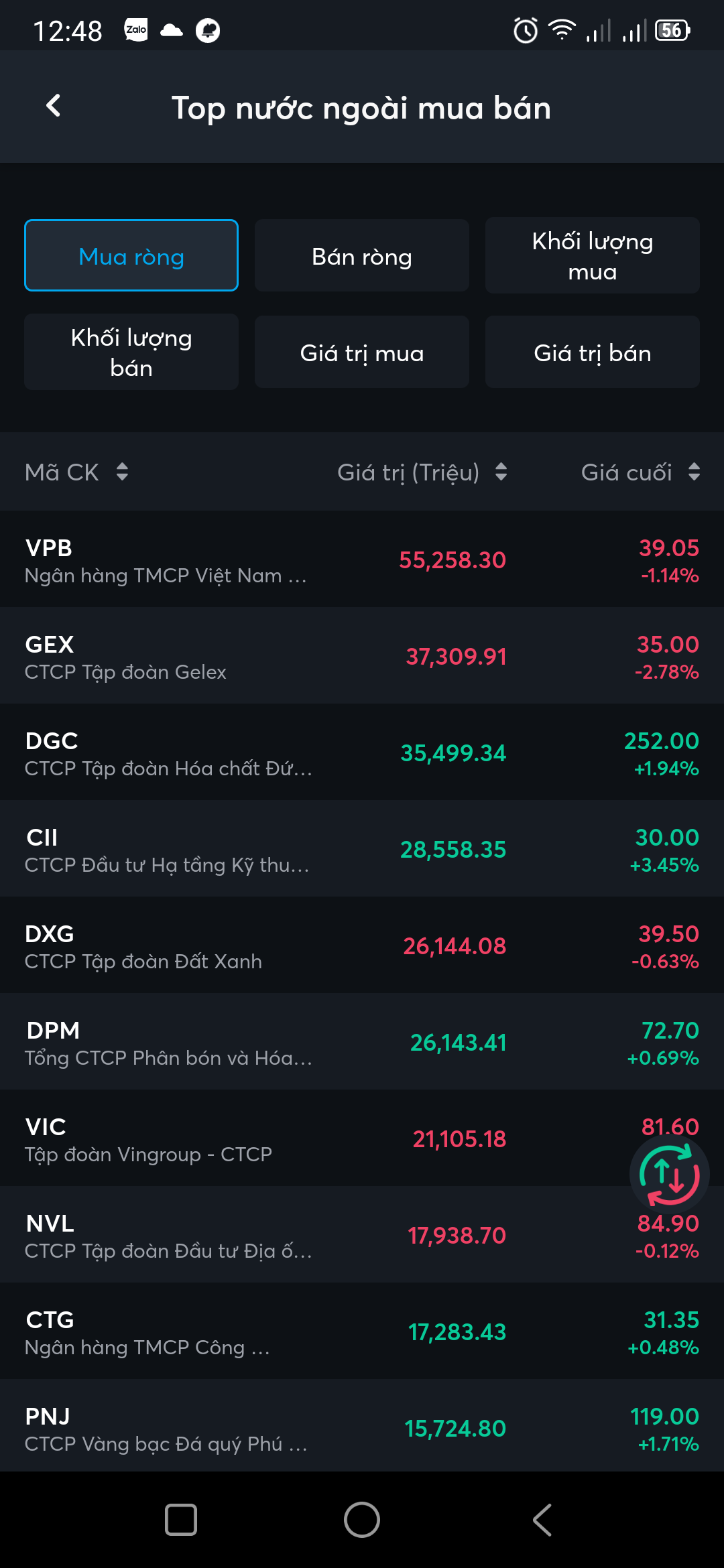Tap the battery level indicator
This screenshot has height=1568, width=724.
672,30
